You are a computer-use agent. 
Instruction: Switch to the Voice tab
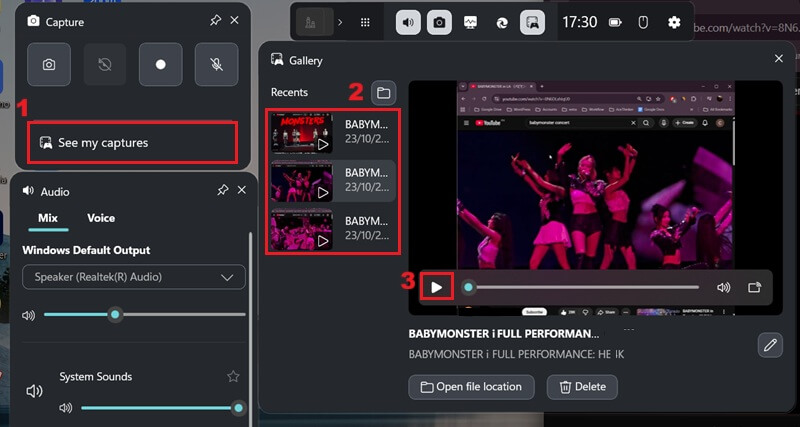[101, 218]
